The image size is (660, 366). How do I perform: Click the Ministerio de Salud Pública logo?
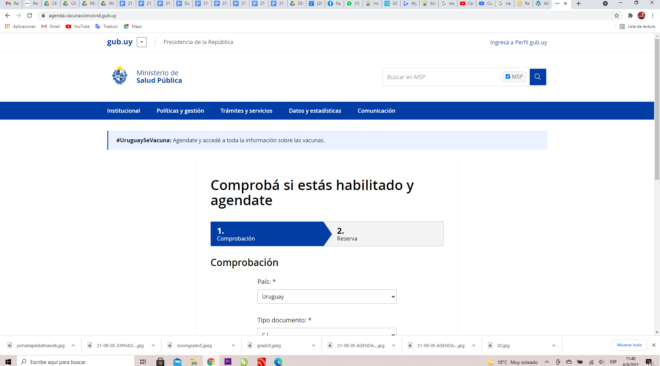[x=147, y=77]
